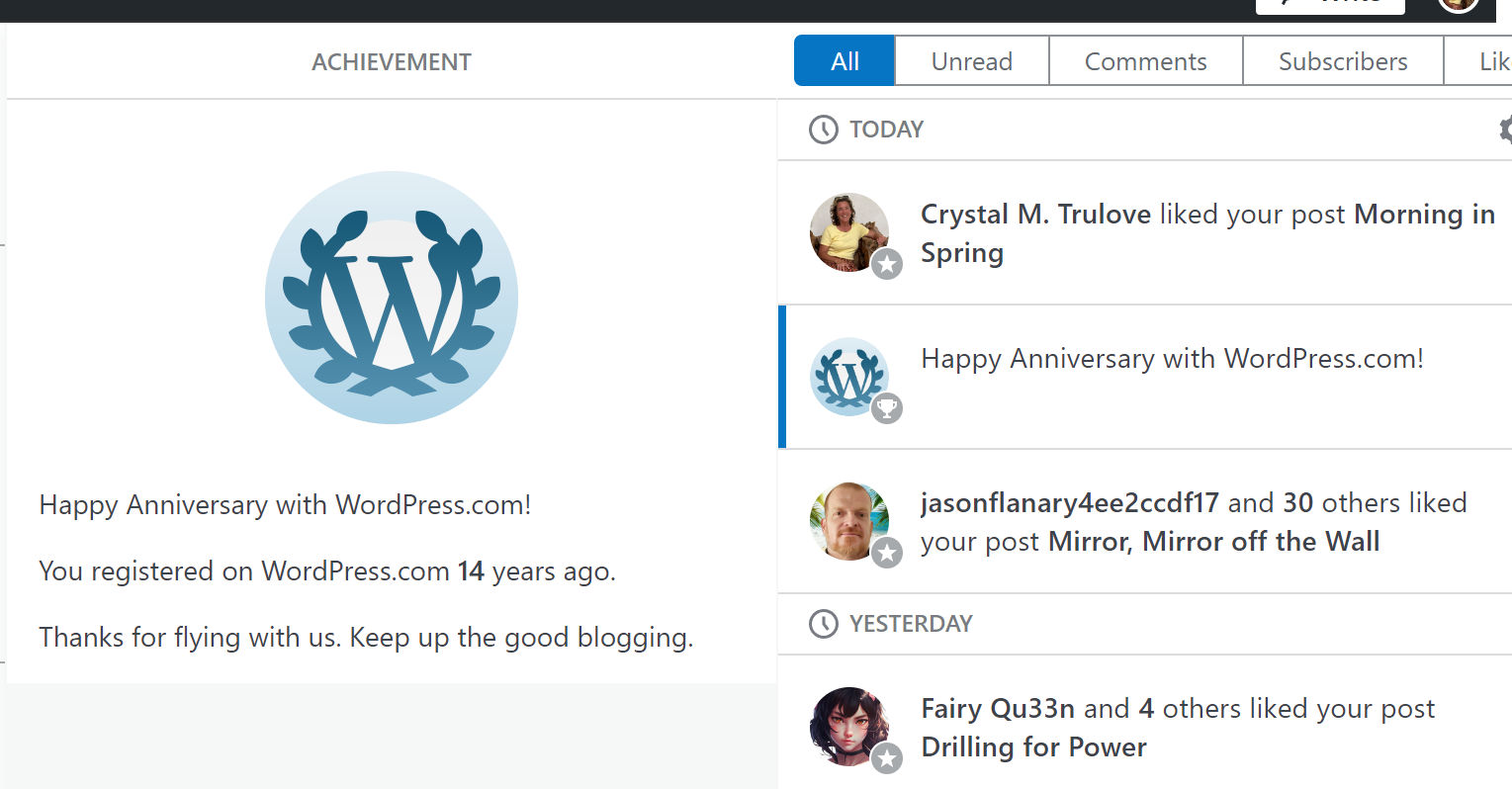Click the star badge on Fairy Qu33n's avatar
The height and width of the screenshot is (789, 1512).
click(x=887, y=757)
